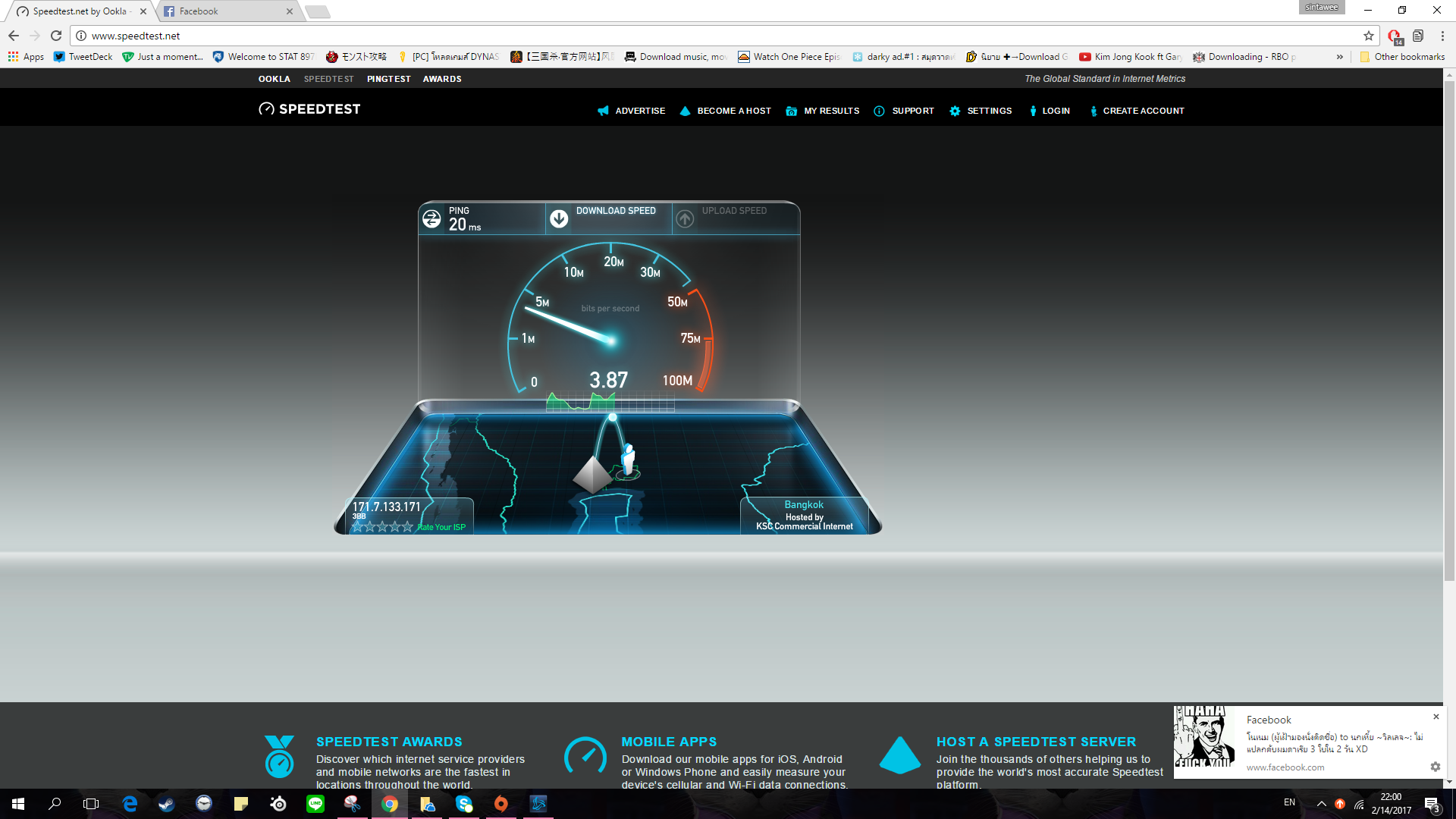Image resolution: width=1456 pixels, height=819 pixels.
Task: Click the Host a Server pyramid icon
Action: click(900, 755)
